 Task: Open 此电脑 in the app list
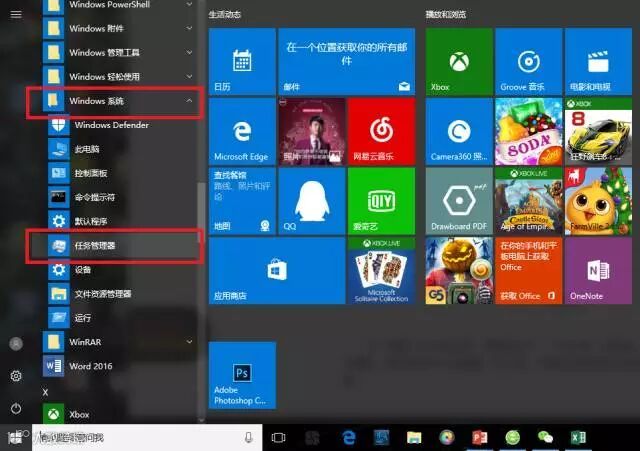pos(122,149)
